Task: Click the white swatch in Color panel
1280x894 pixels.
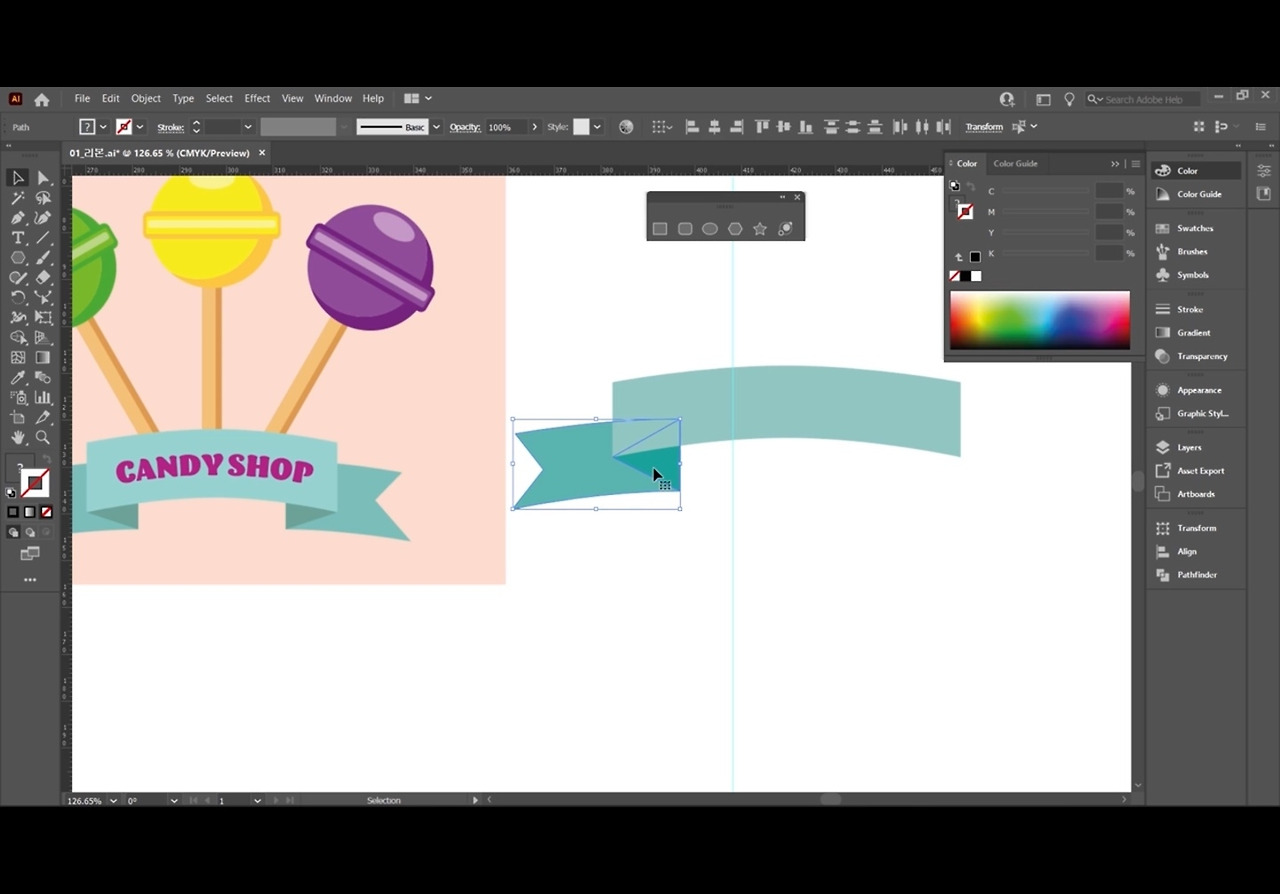Action: point(976,276)
